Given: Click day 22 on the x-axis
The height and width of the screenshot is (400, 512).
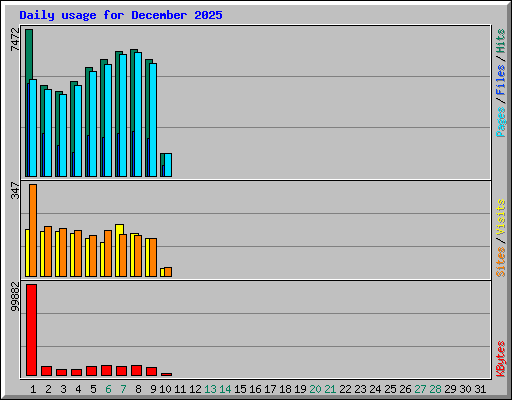Looking at the screenshot, I should pos(345,389).
